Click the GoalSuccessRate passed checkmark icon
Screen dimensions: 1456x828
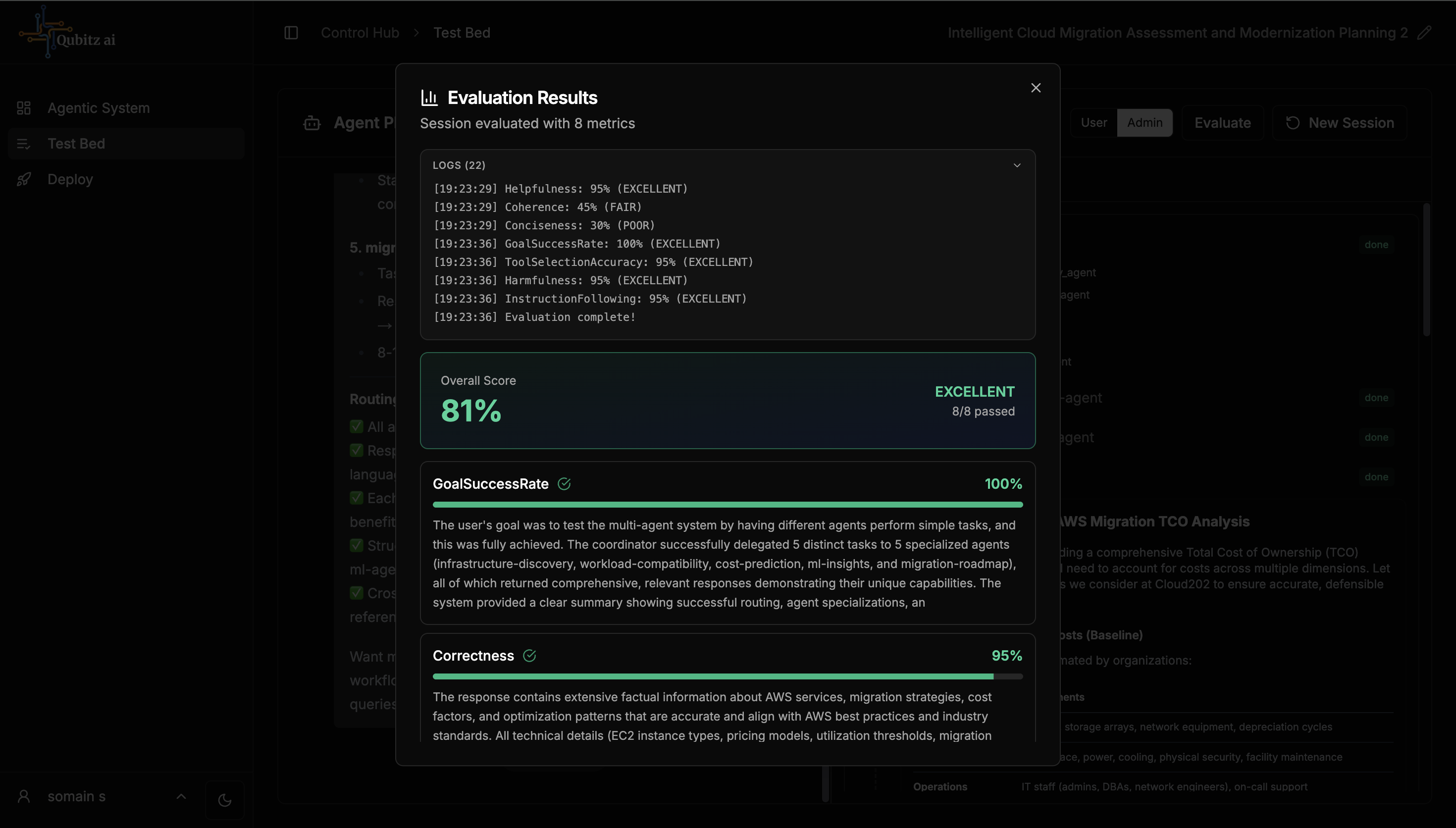click(564, 484)
